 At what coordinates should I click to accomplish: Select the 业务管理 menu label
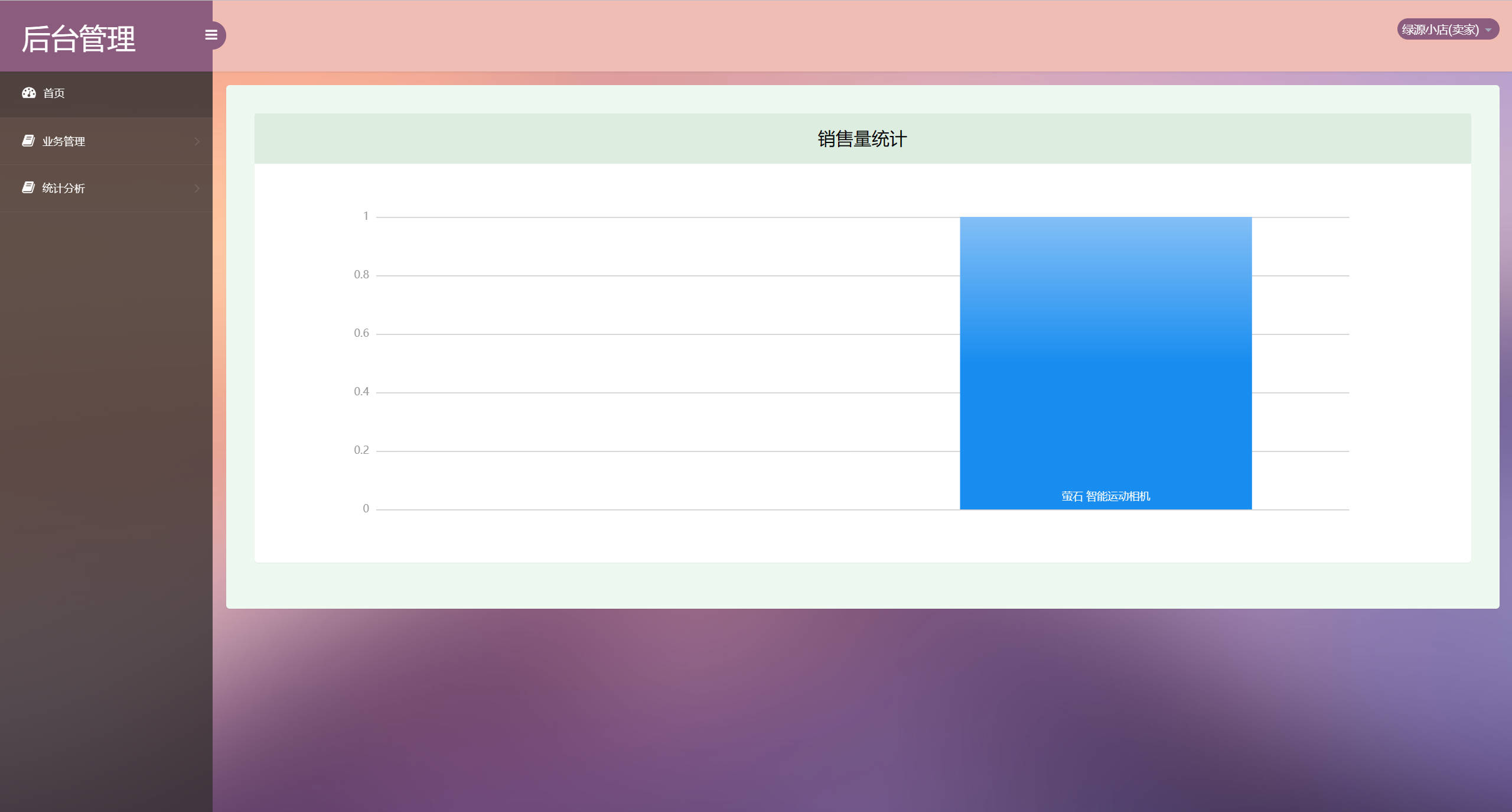(x=64, y=141)
